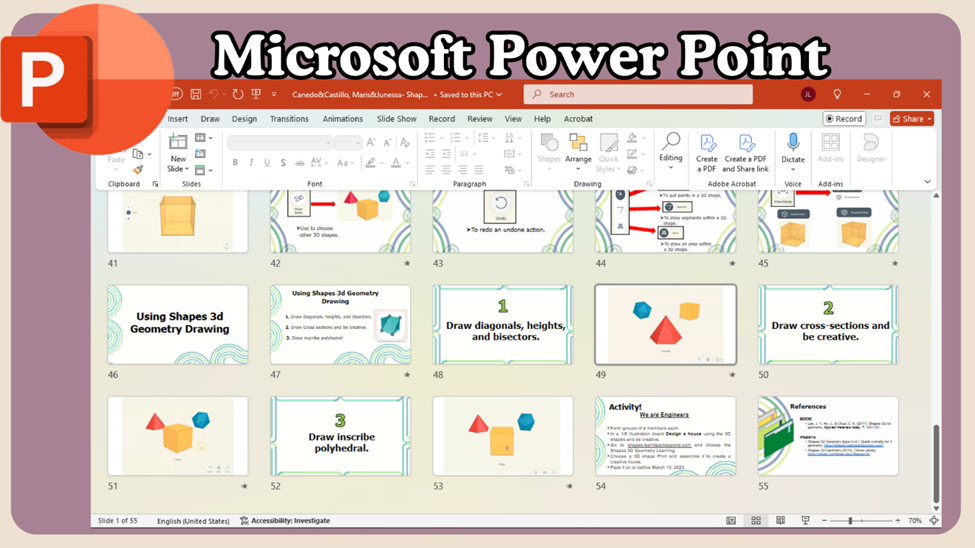975x548 pixels.
Task: Click 'Accessibility: Investigate' in status bar
Action: click(x=285, y=521)
